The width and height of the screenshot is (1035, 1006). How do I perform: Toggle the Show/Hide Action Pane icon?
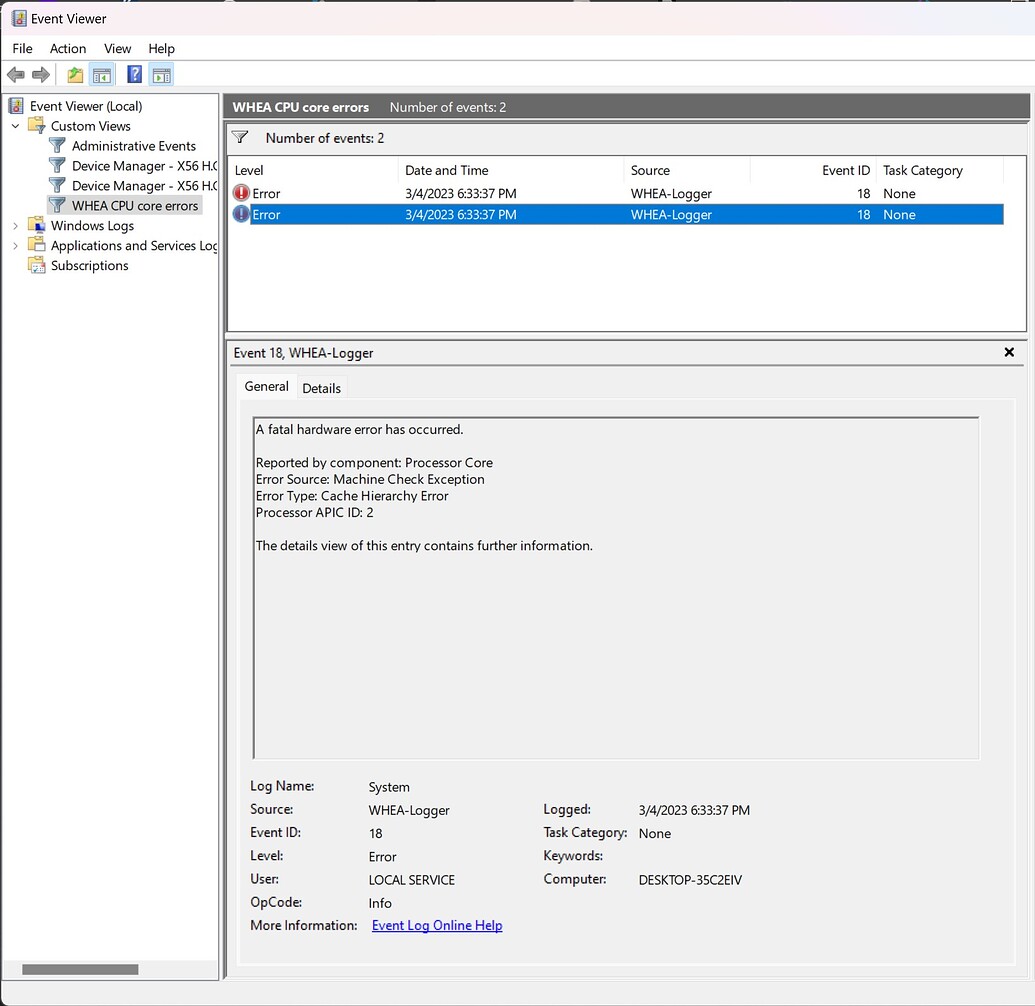(162, 75)
